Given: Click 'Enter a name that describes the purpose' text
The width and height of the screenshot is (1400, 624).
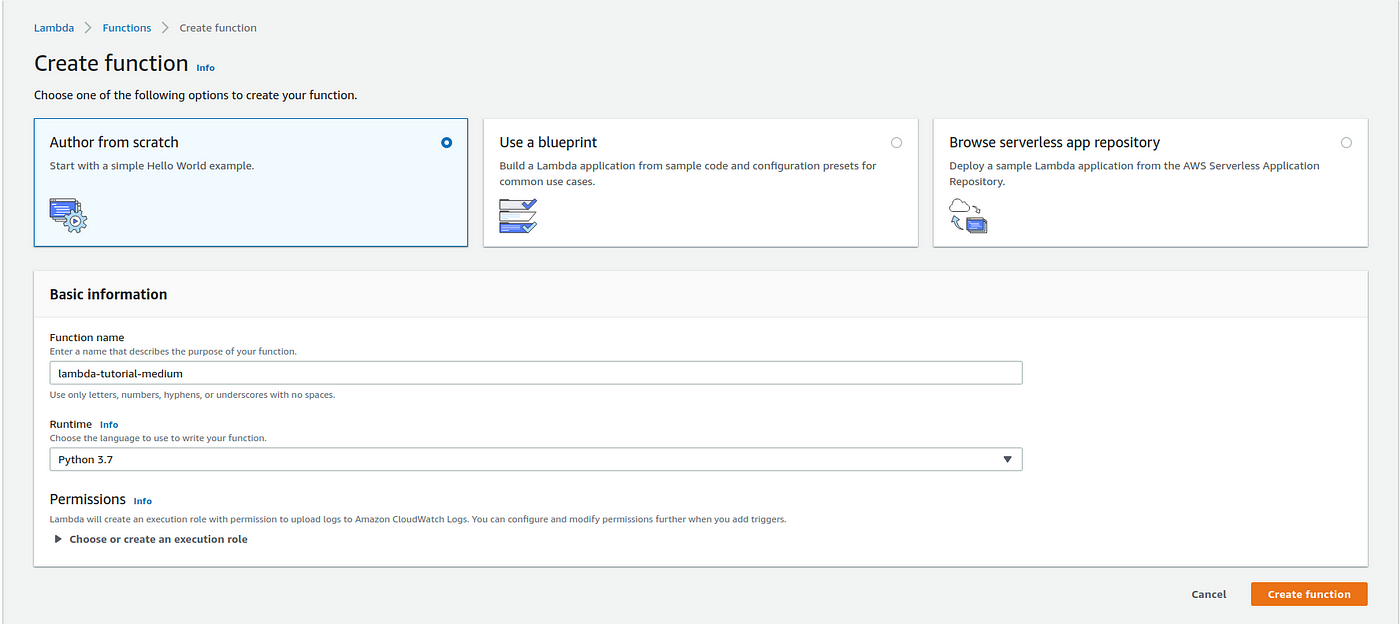Looking at the screenshot, I should (x=173, y=352).
